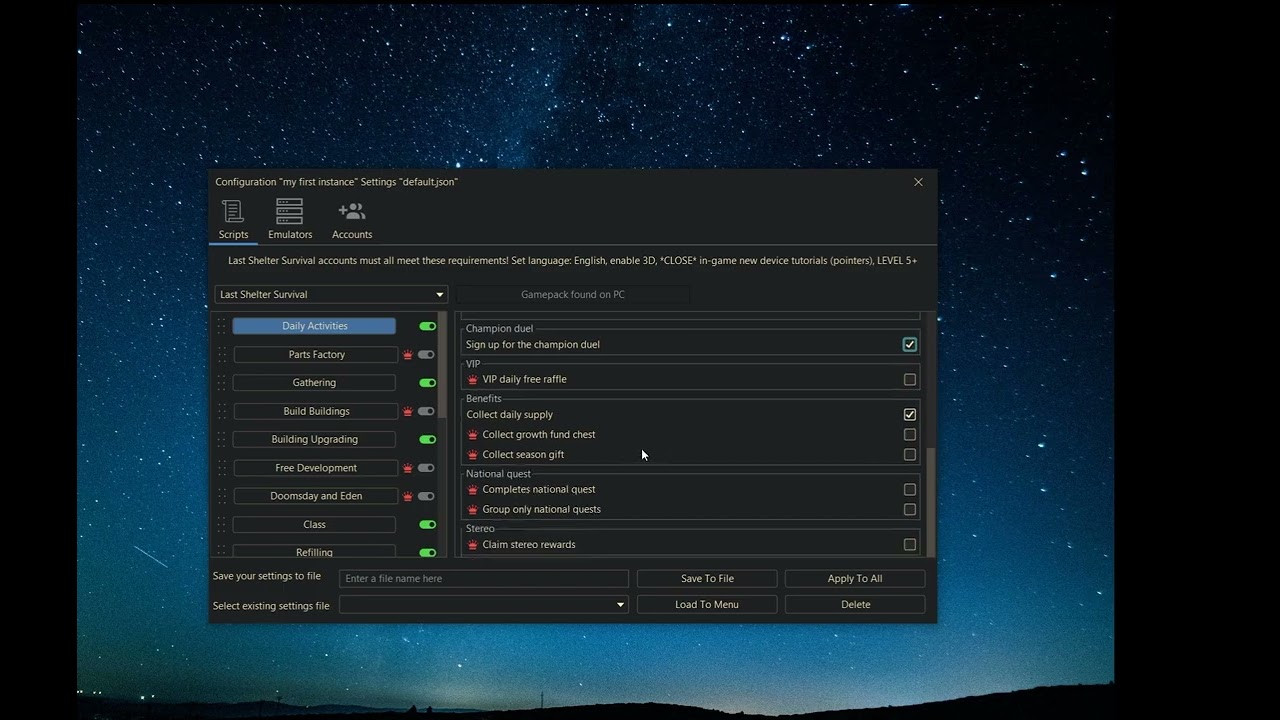The width and height of the screenshot is (1280, 720).
Task: Click the Collect daily supply label
Action: tap(509, 414)
